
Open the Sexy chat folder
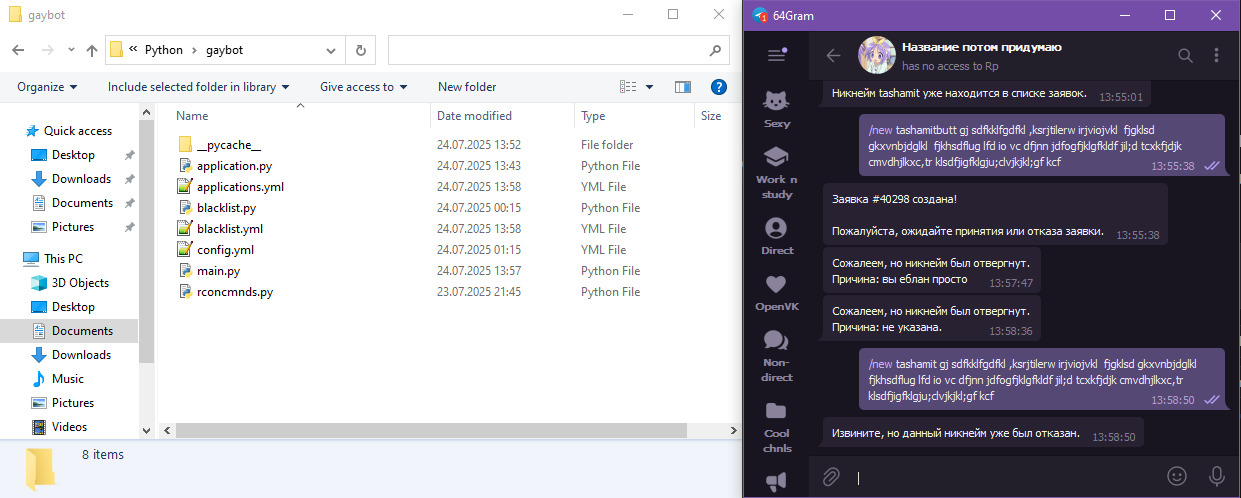(x=776, y=108)
